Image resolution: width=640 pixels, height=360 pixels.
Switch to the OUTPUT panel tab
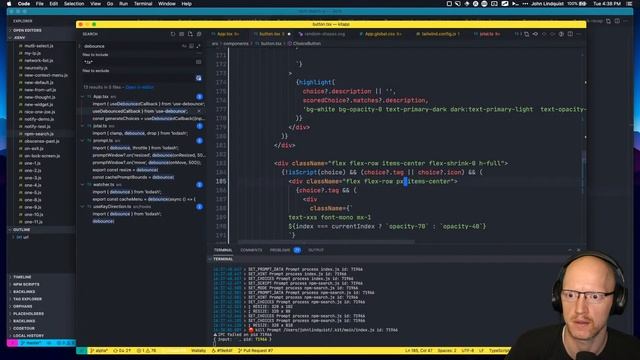[x=316, y=250]
